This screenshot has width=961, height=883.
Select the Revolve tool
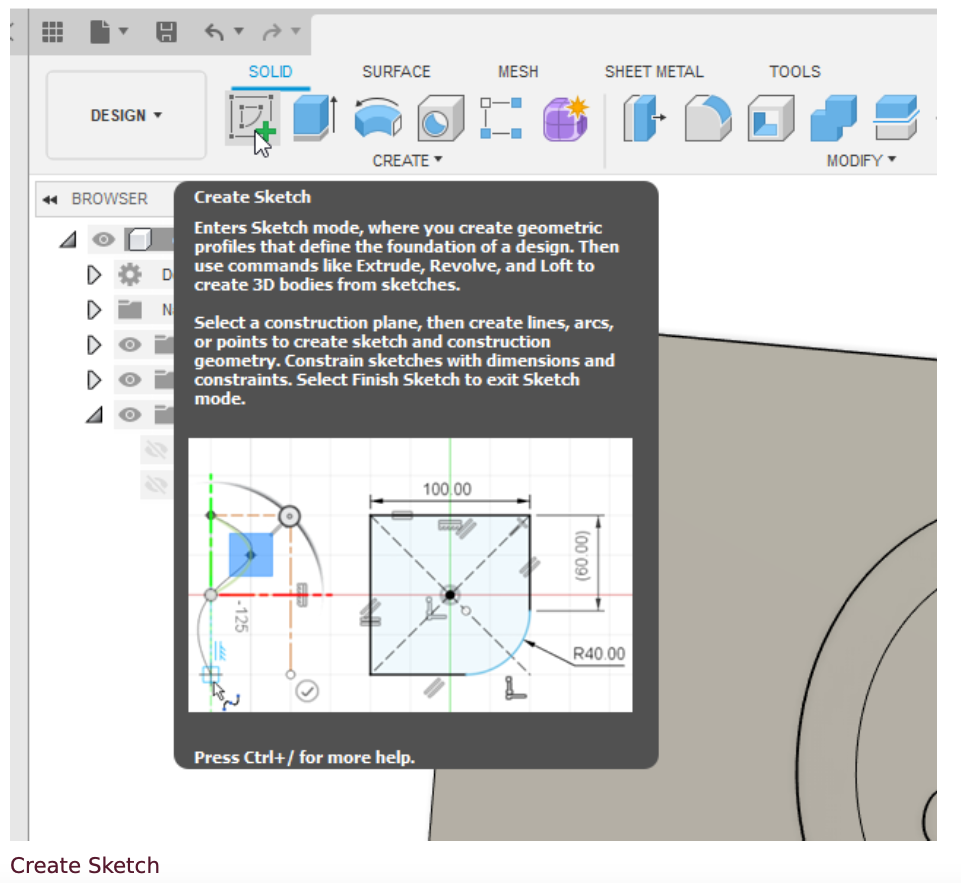[x=378, y=118]
